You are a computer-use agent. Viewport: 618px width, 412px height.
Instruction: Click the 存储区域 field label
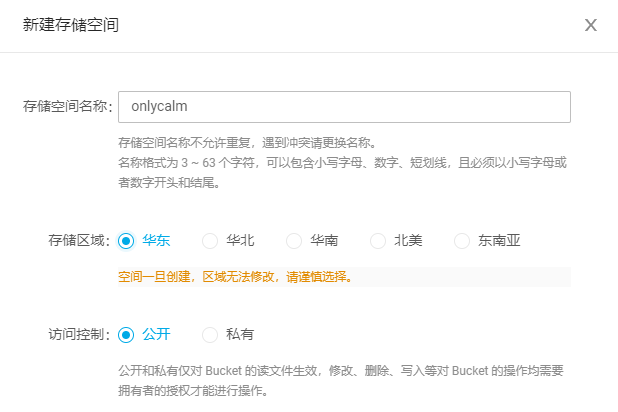click(79, 240)
